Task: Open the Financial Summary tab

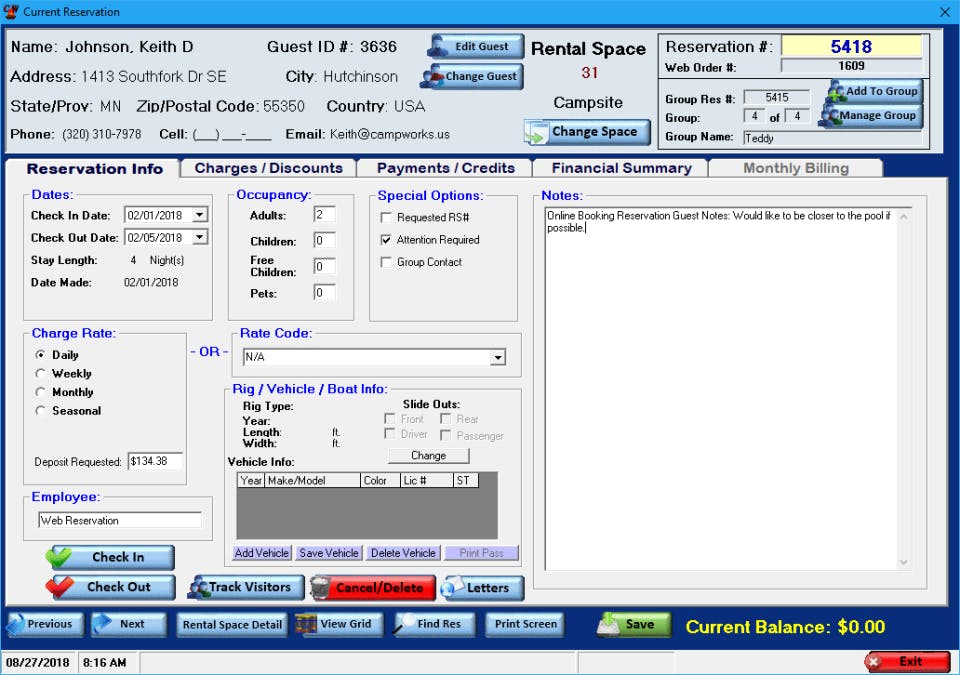Action: [621, 168]
